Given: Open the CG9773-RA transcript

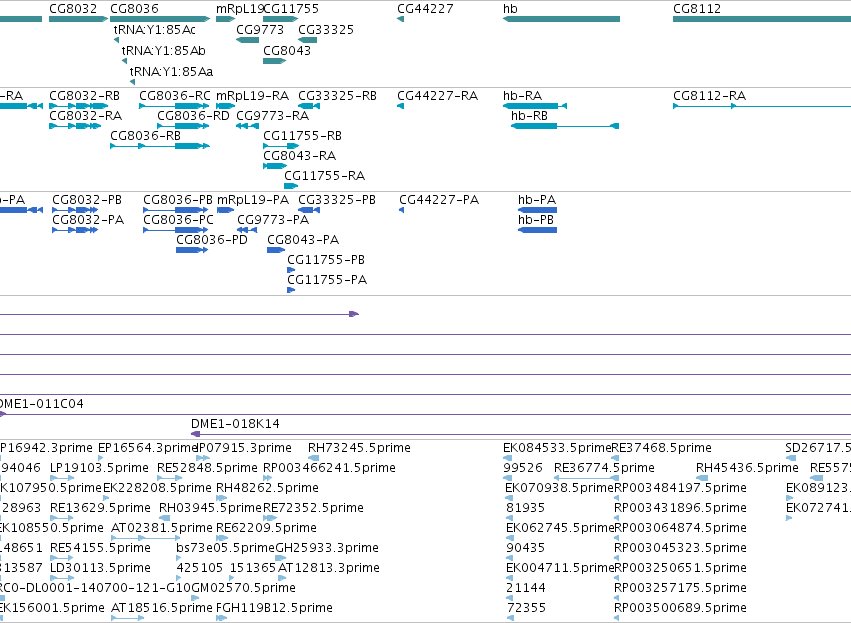Looking at the screenshot, I should 247,126.
